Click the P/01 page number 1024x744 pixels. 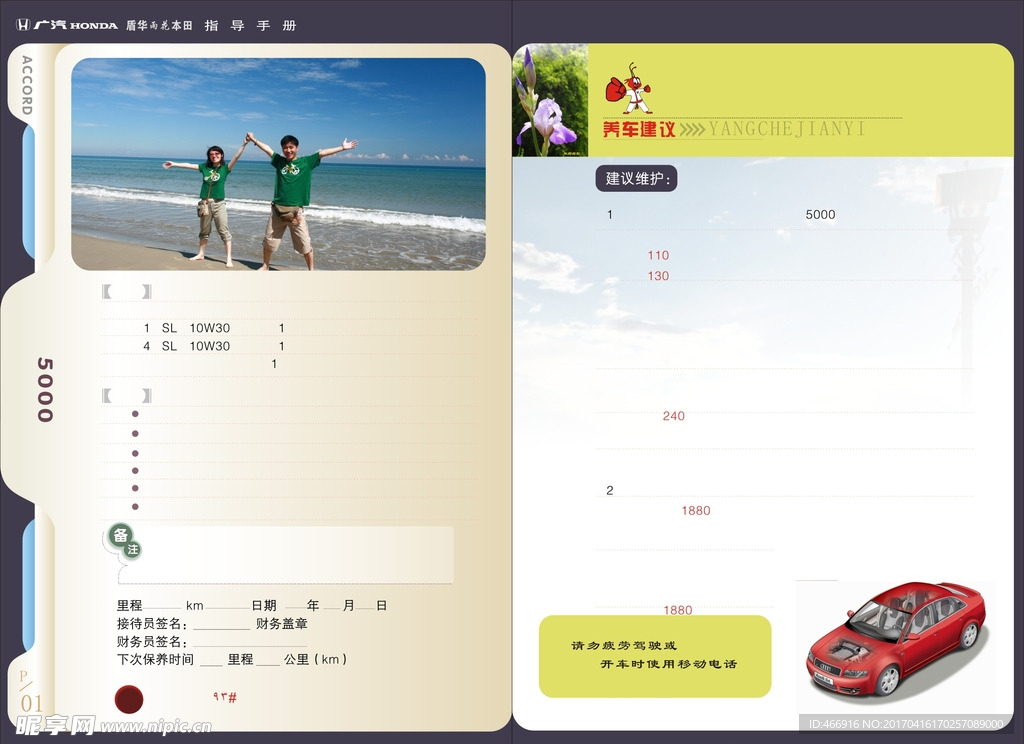[31, 692]
